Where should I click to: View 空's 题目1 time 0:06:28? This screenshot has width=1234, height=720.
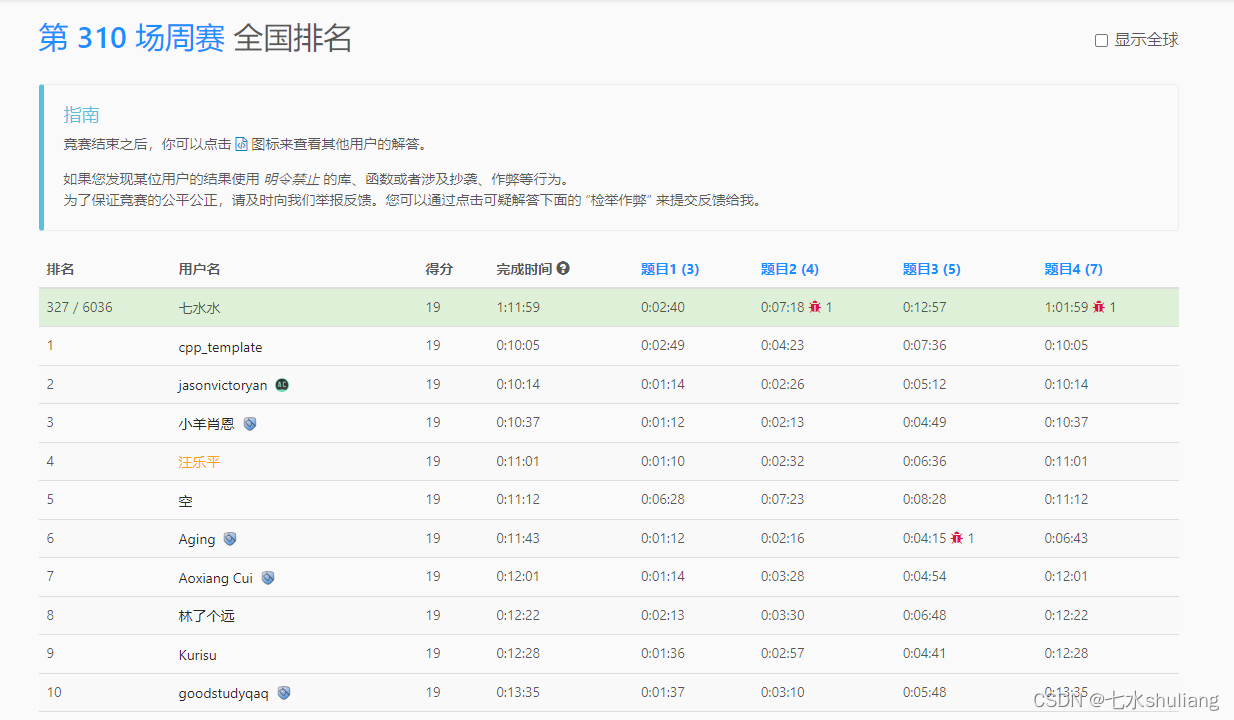[x=663, y=499]
